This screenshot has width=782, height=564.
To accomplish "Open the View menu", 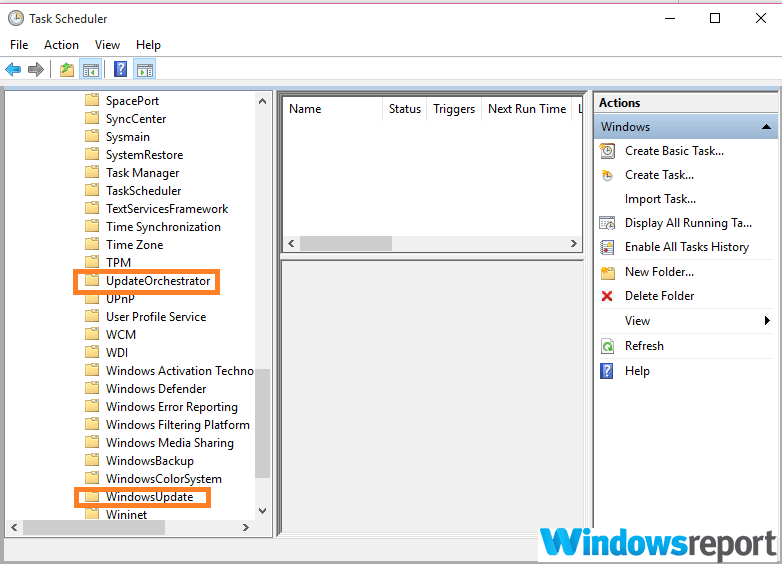I will tap(107, 45).
